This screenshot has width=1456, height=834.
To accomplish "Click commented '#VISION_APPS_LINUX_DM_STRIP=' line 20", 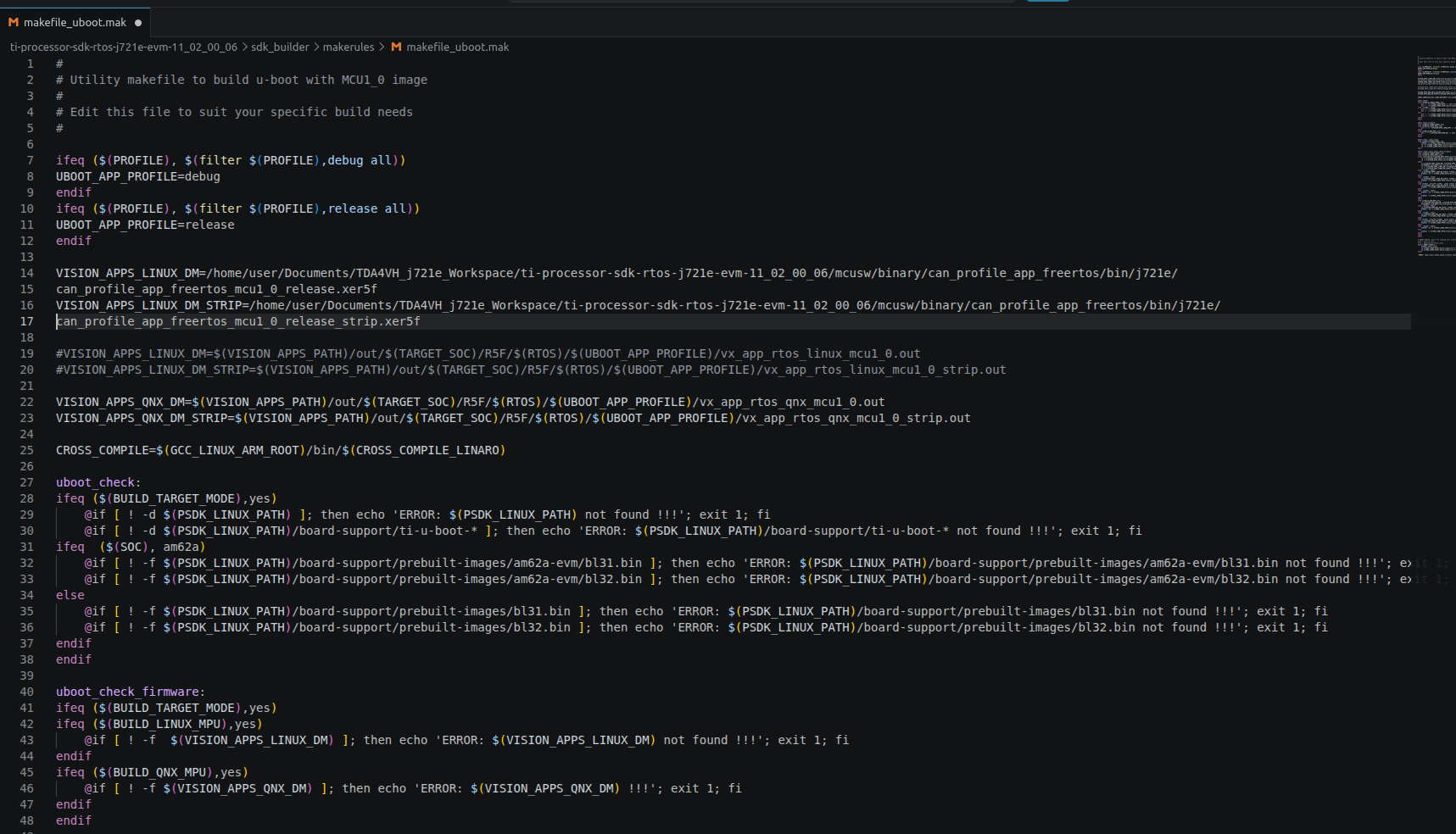I will point(531,370).
